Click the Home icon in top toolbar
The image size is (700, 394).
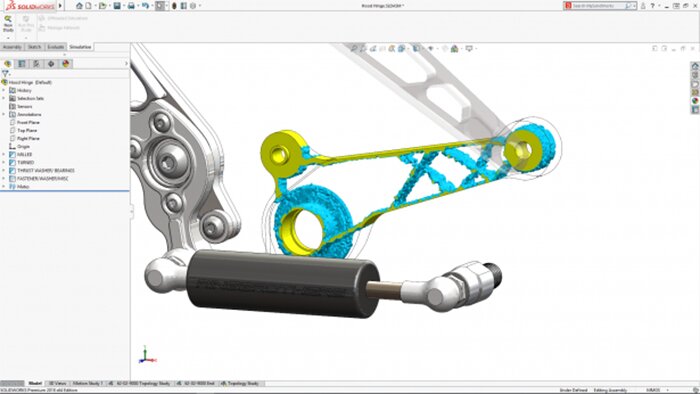[x=79, y=6]
